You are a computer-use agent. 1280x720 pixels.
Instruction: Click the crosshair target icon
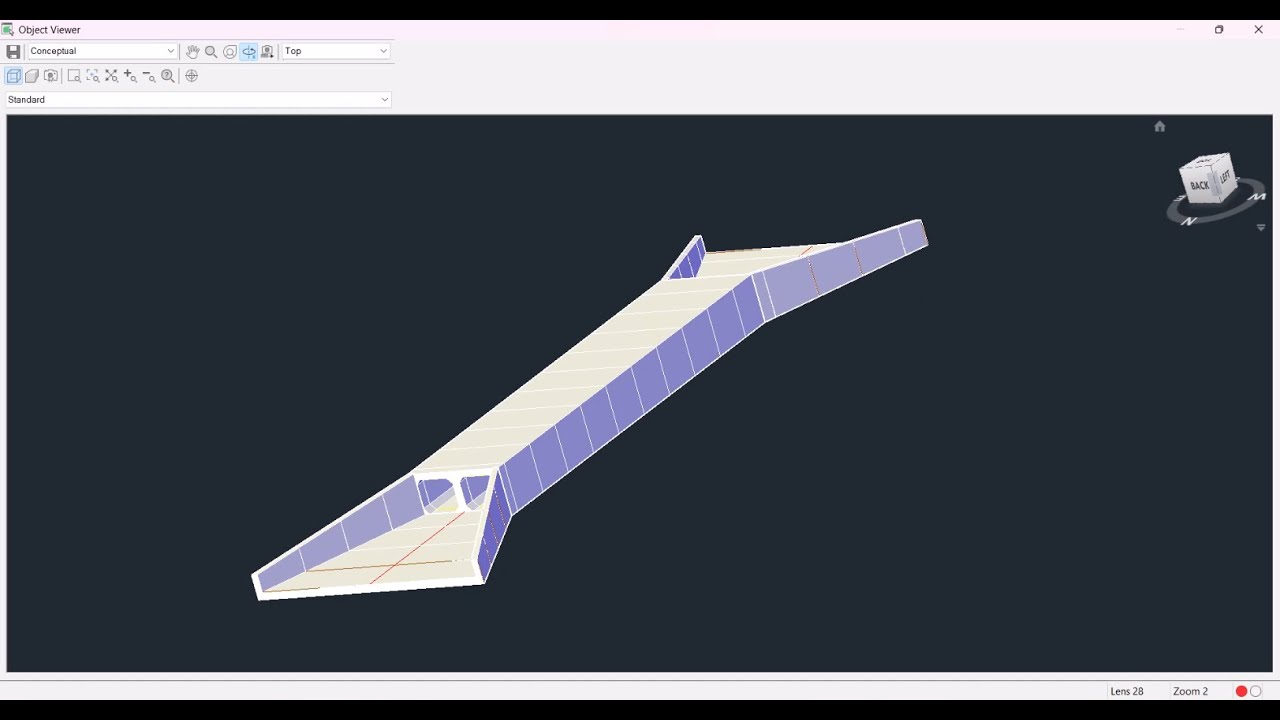(x=192, y=76)
